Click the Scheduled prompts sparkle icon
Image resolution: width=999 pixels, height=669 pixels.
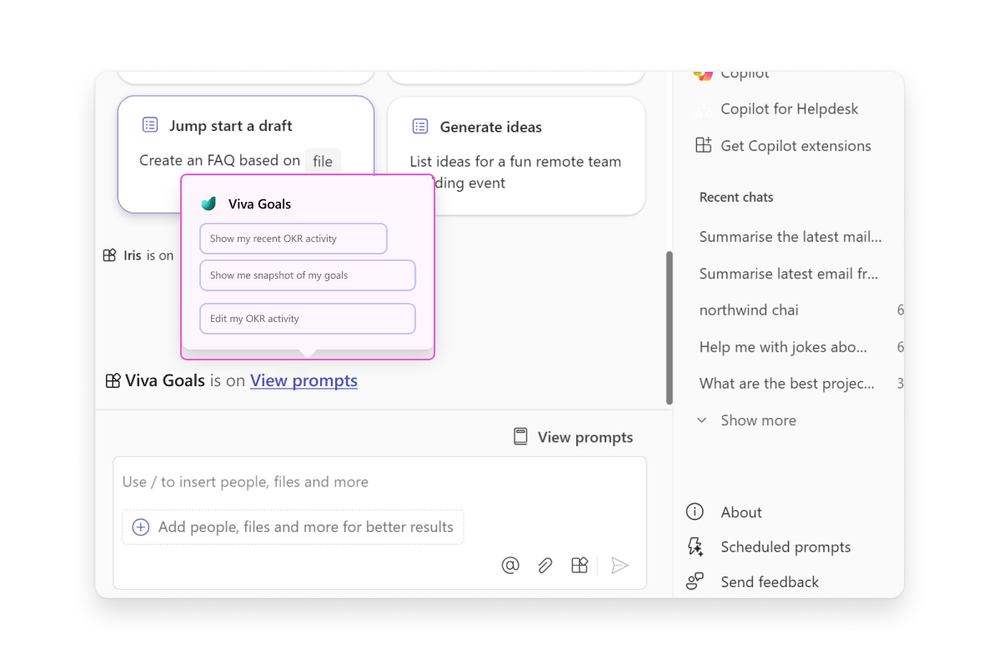click(695, 547)
